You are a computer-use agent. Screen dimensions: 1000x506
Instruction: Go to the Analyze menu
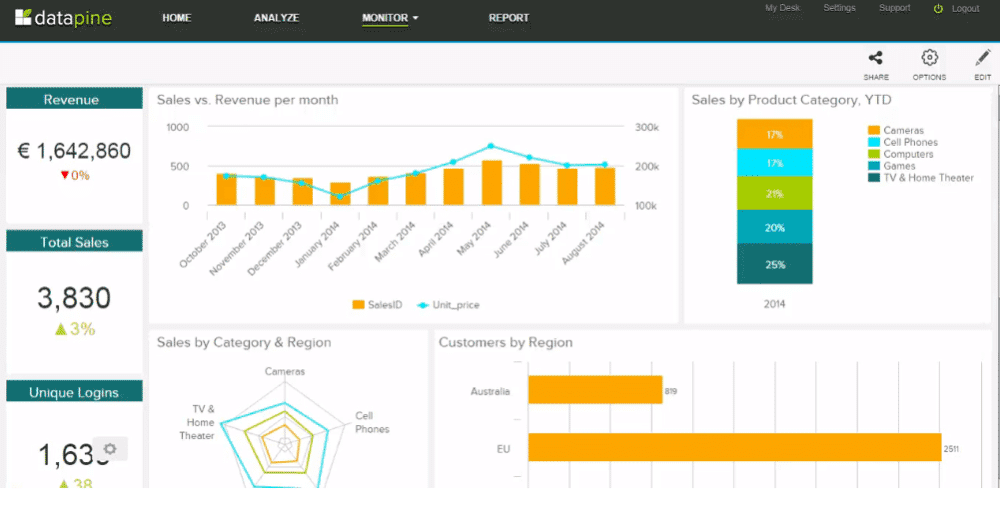point(276,18)
